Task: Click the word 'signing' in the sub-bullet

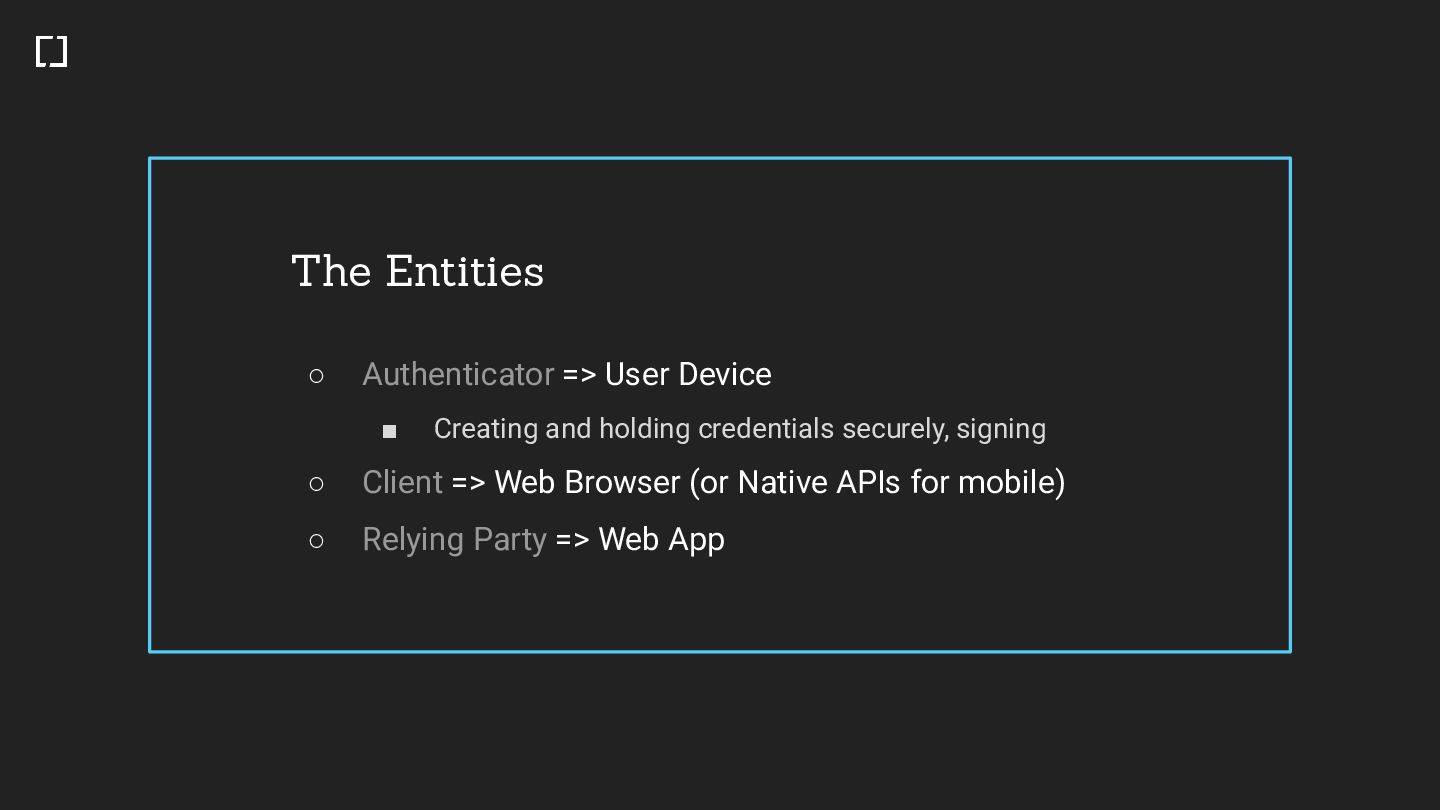Action: click(x=1001, y=429)
